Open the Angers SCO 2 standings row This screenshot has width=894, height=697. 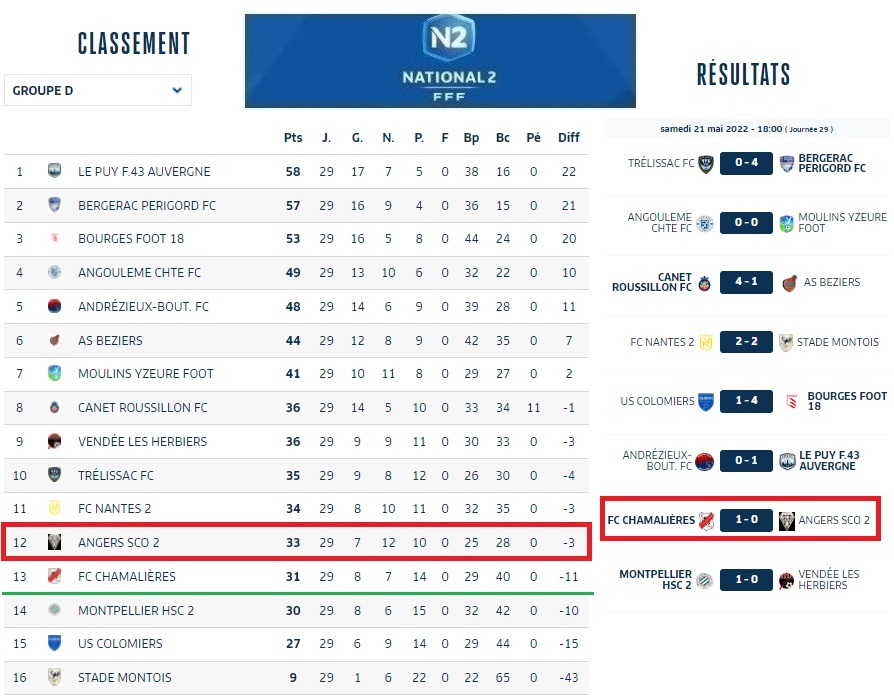(x=296, y=543)
